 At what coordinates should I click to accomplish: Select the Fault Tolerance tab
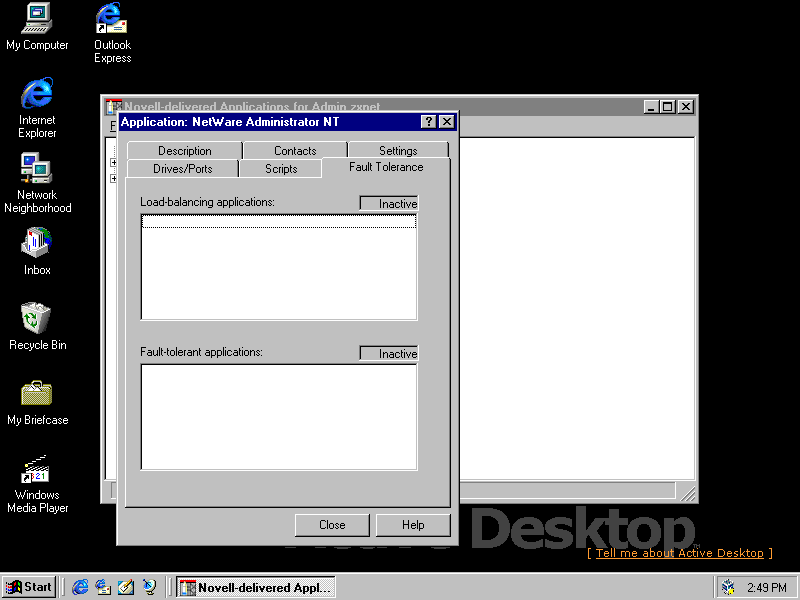[x=386, y=167]
